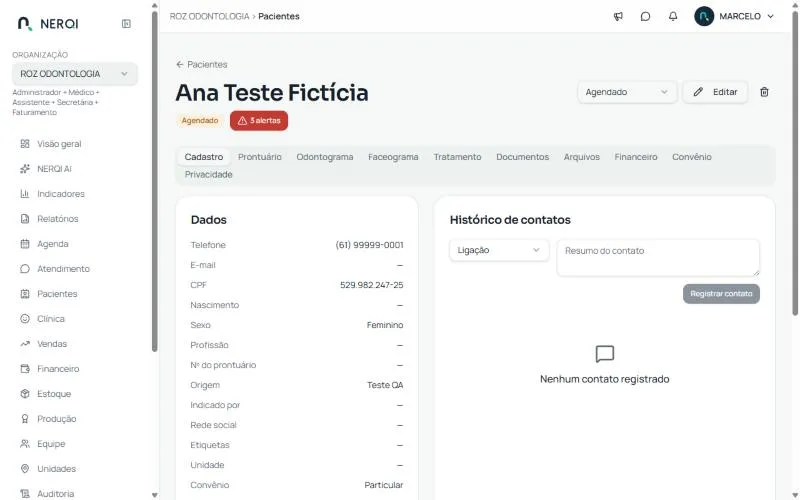Collapse the sidebar with the panel icon
The height and width of the screenshot is (500, 800).
click(x=127, y=23)
